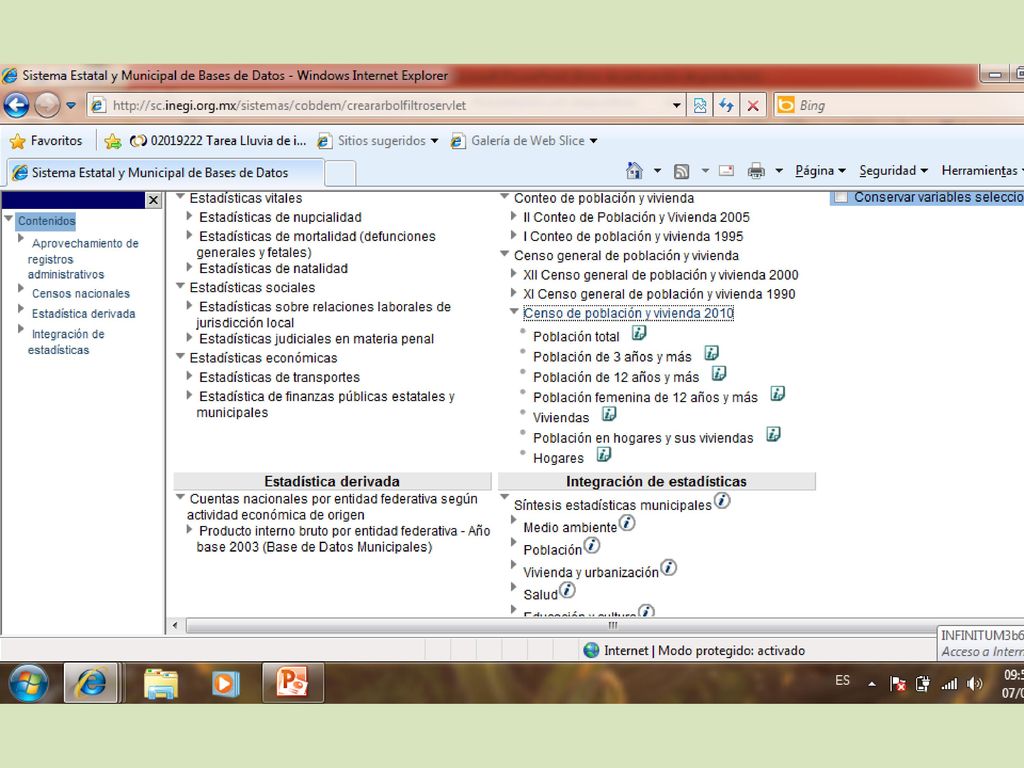
Task: Collapse Estadísticas económicas section
Action: pyautogui.click(x=181, y=356)
